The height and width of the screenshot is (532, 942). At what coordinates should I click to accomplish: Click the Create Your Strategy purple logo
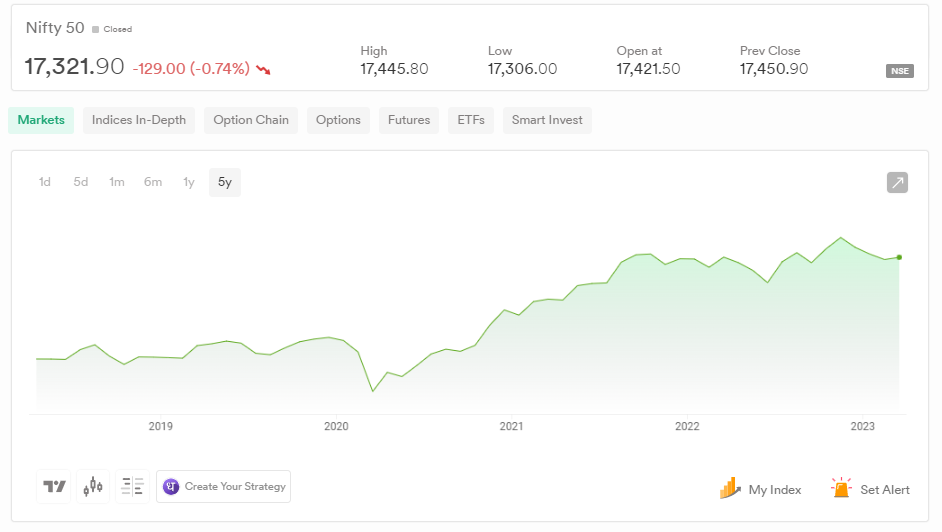(x=171, y=486)
